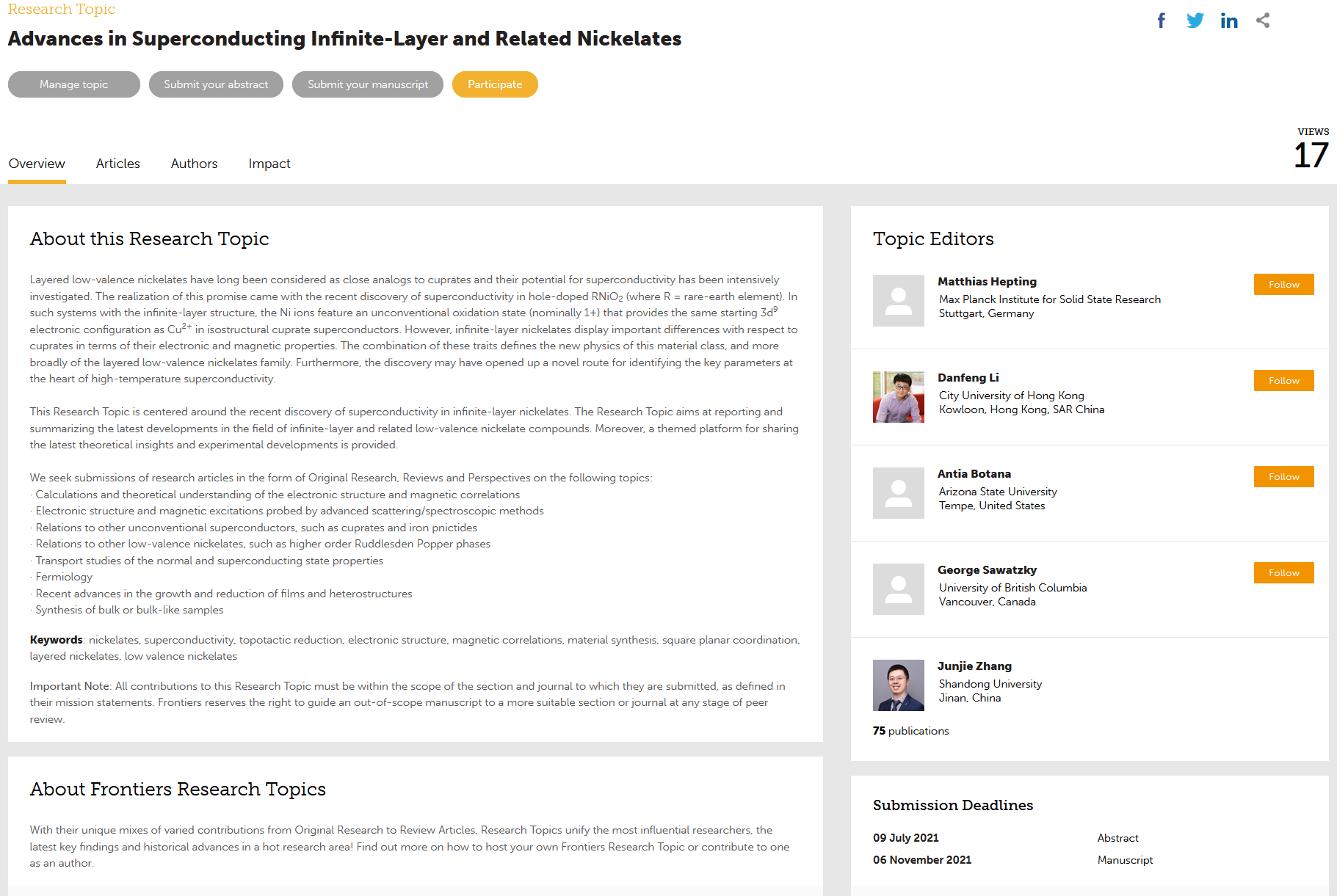Image resolution: width=1337 pixels, height=896 pixels.
Task: Click Antia Botana's placeholder avatar
Action: tap(898, 493)
